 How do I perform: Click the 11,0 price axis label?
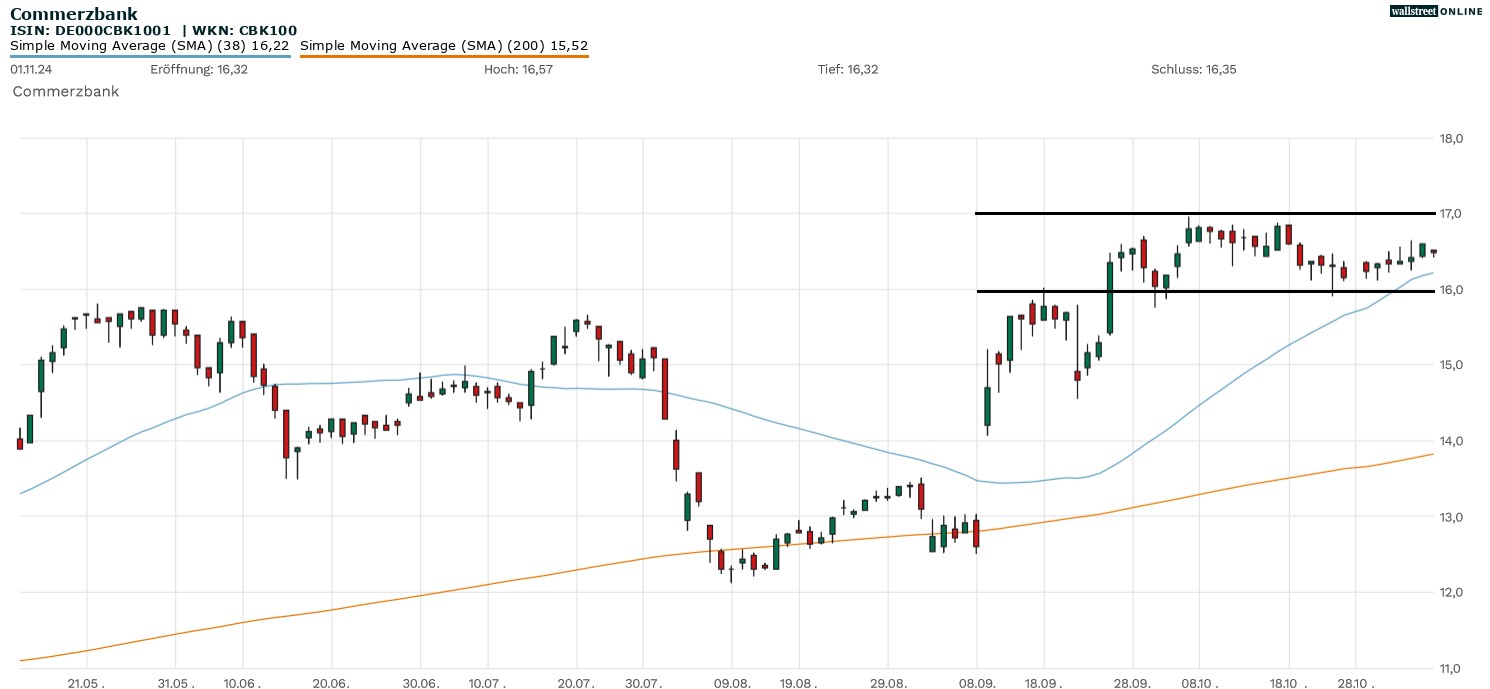(x=1451, y=668)
